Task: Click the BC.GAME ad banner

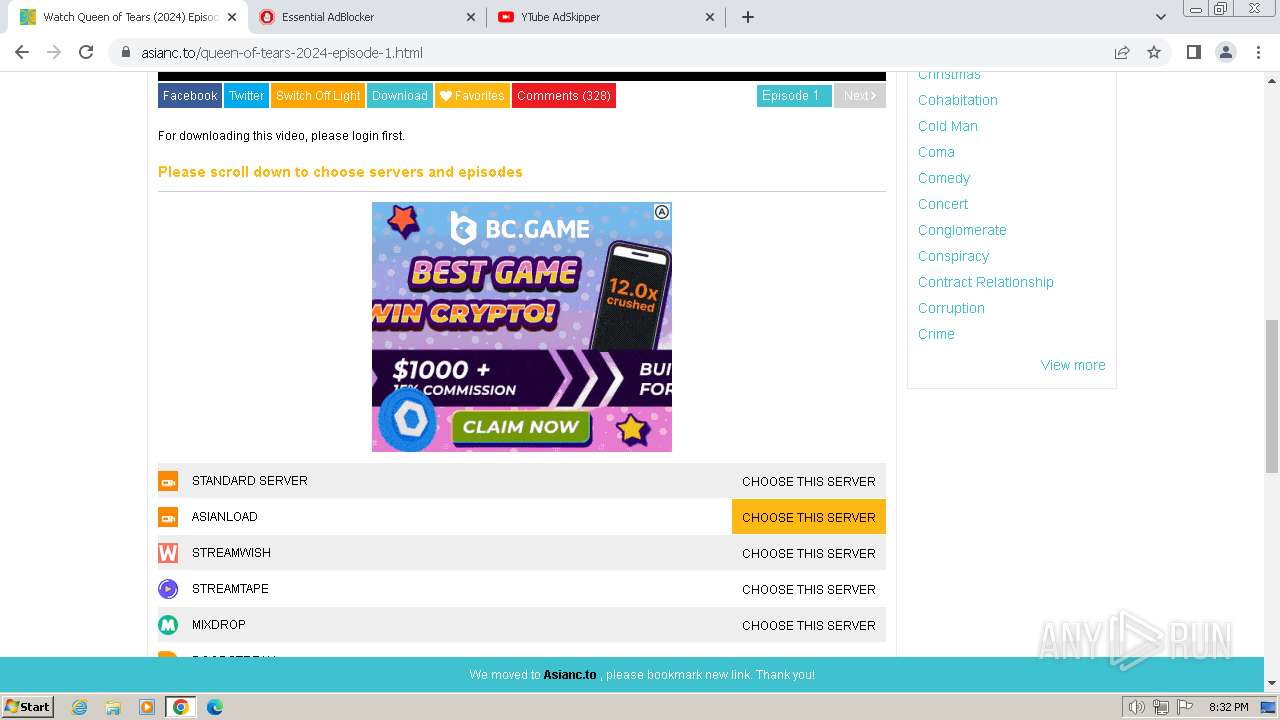Action: point(522,327)
